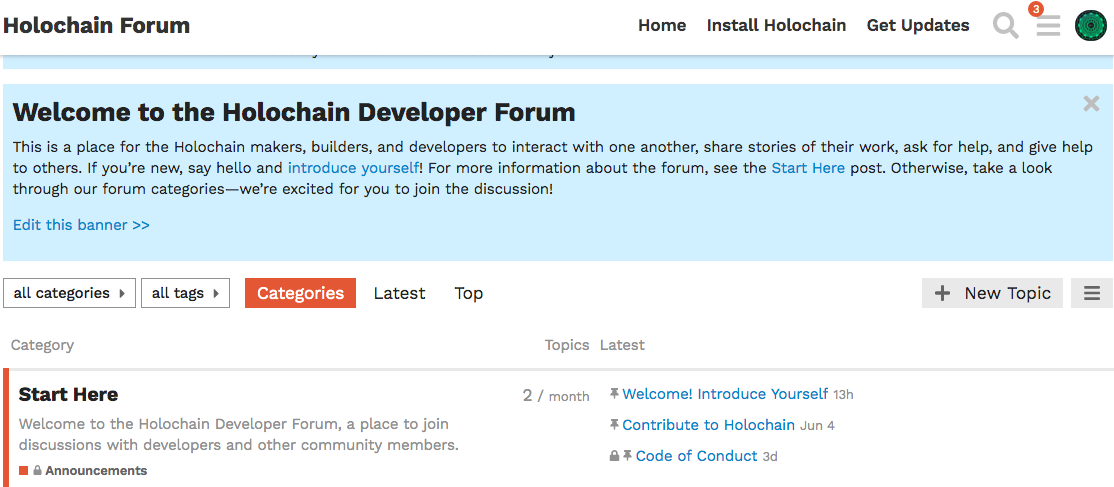Open Get Updates nav link
Screen dimensions: 1114x487
click(x=918, y=26)
